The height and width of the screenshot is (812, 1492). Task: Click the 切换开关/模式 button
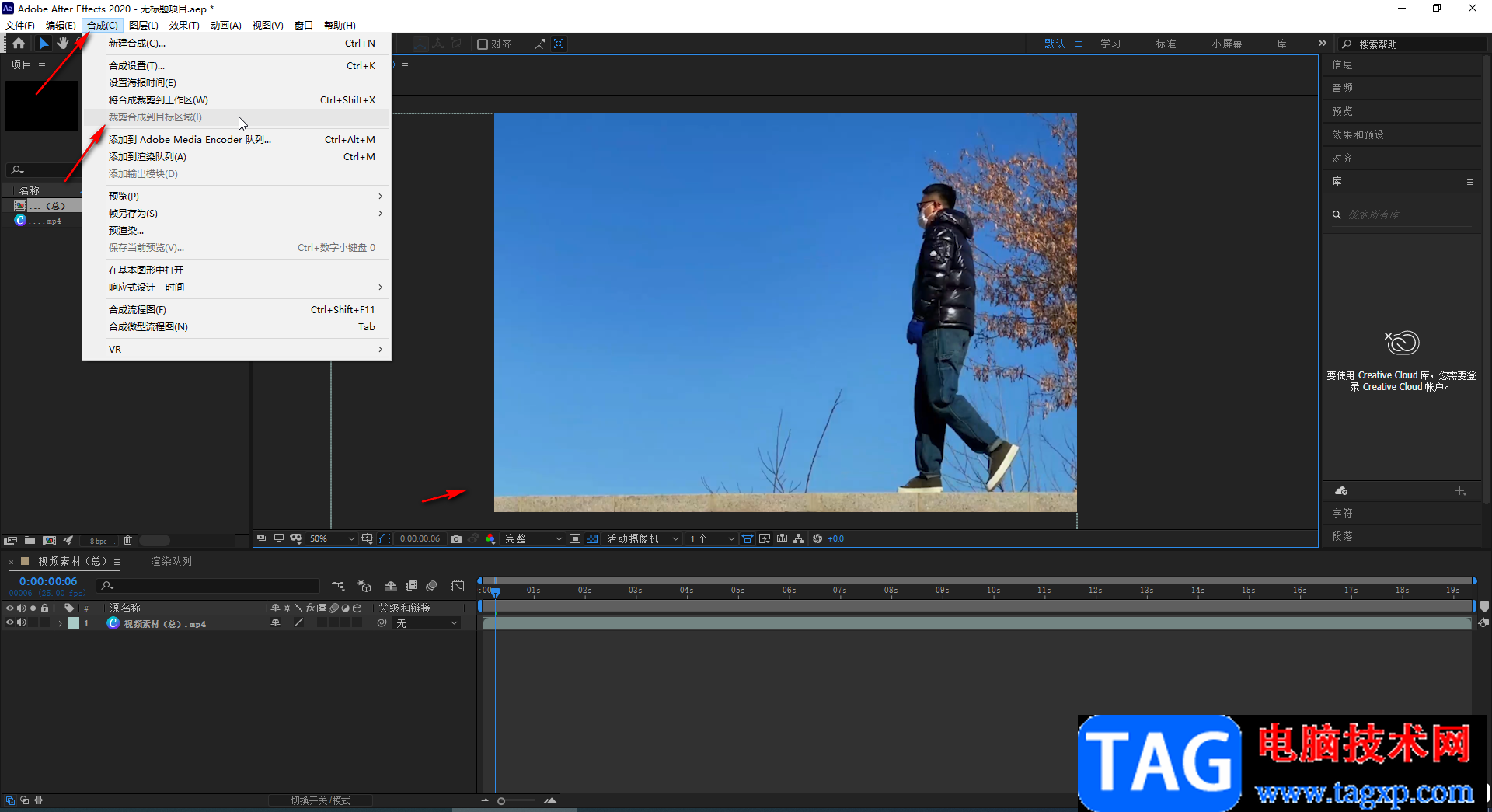click(x=320, y=800)
